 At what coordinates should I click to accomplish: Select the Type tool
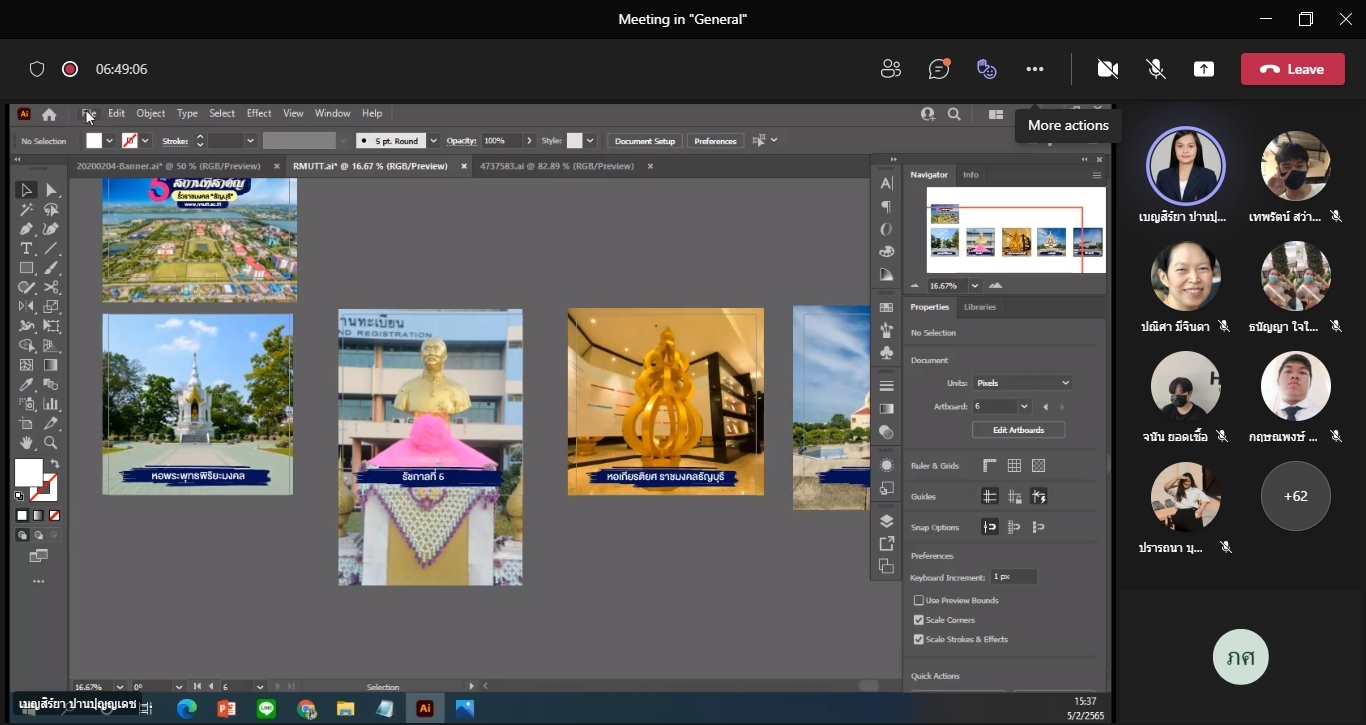pyautogui.click(x=27, y=248)
